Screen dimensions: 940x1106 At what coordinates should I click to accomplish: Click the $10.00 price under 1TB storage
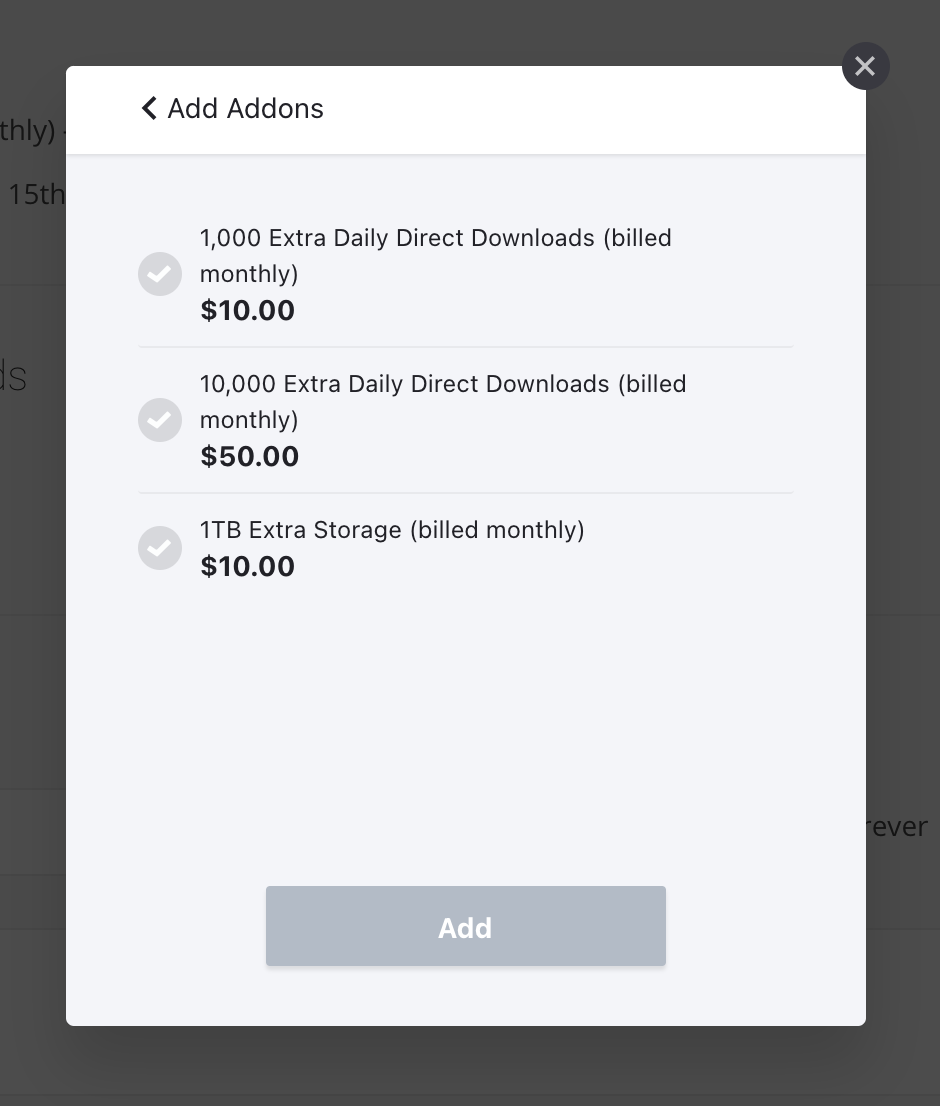click(248, 567)
